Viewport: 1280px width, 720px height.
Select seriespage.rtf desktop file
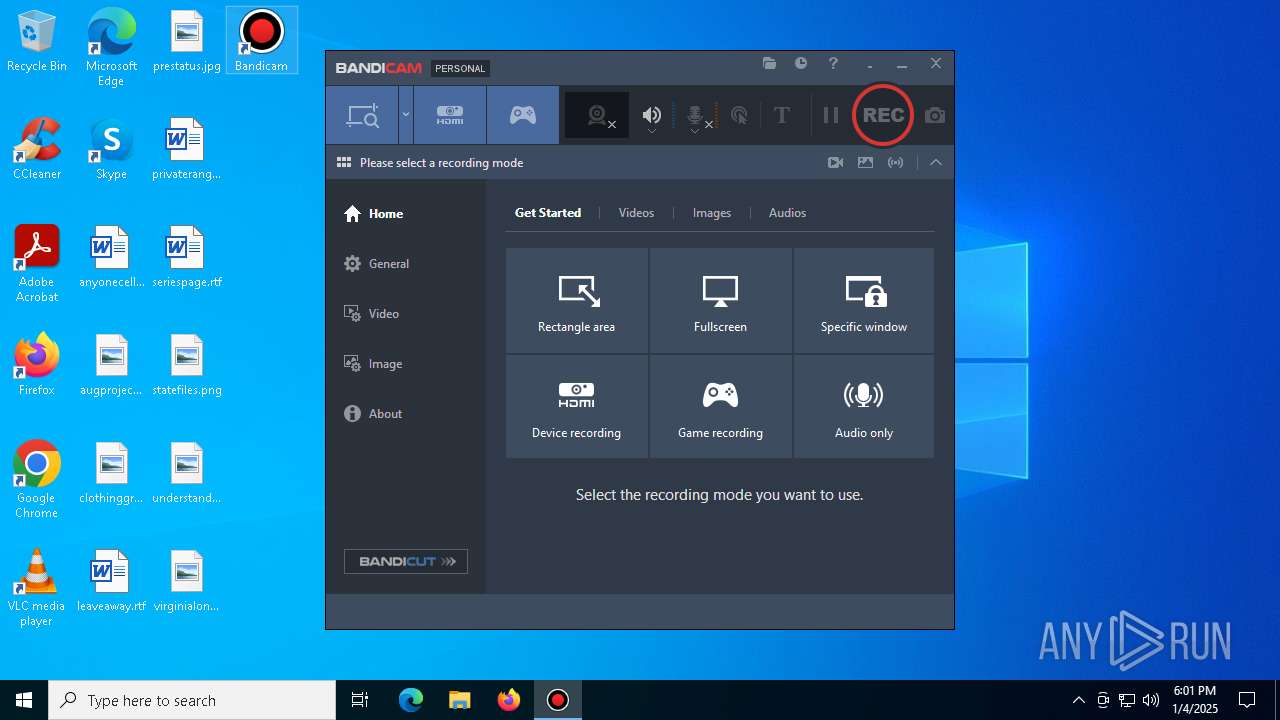[187, 257]
